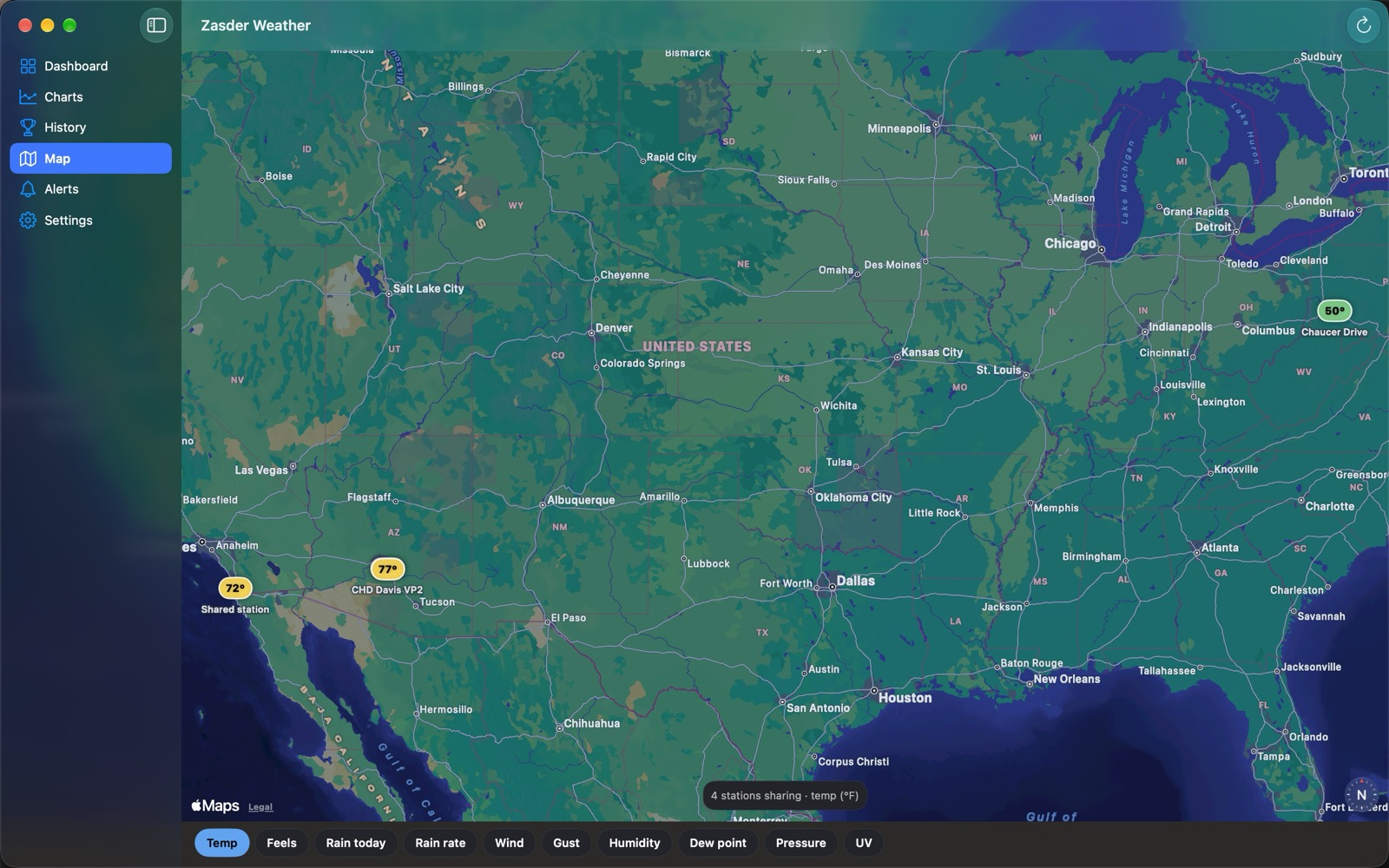Click the Settings gear icon

click(x=28, y=220)
